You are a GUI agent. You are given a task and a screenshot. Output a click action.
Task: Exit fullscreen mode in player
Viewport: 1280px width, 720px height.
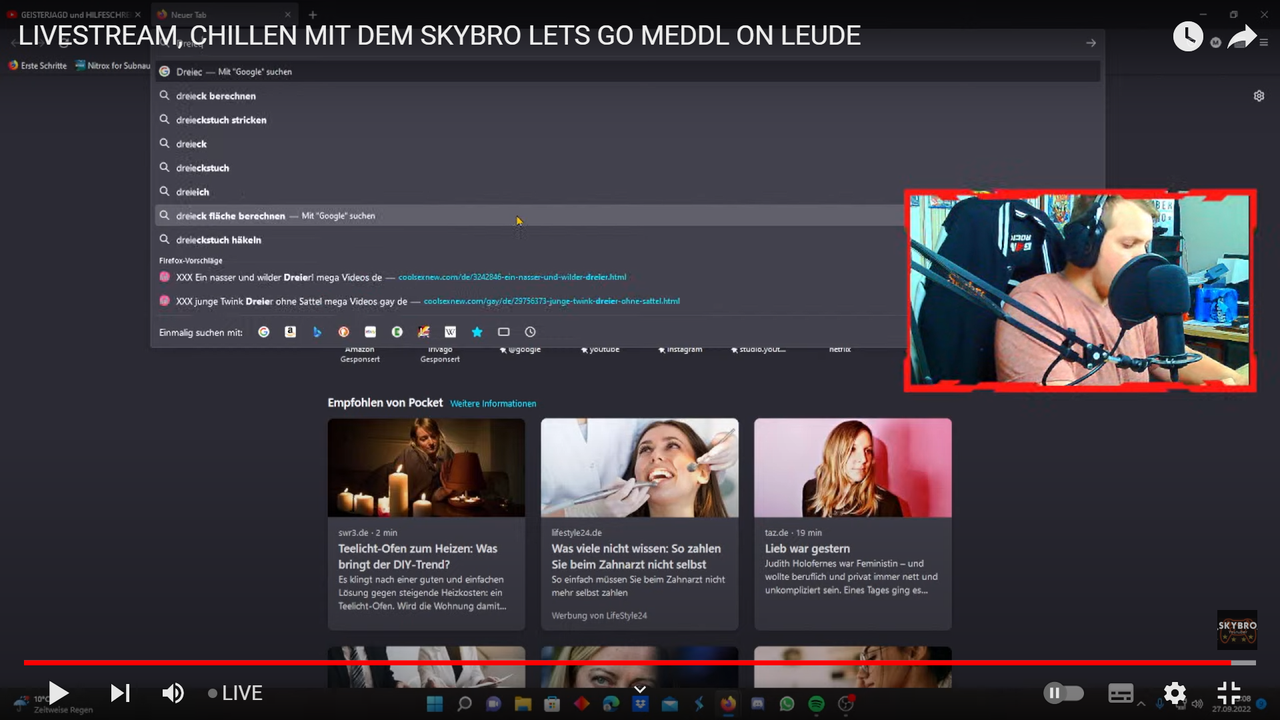(x=1229, y=693)
